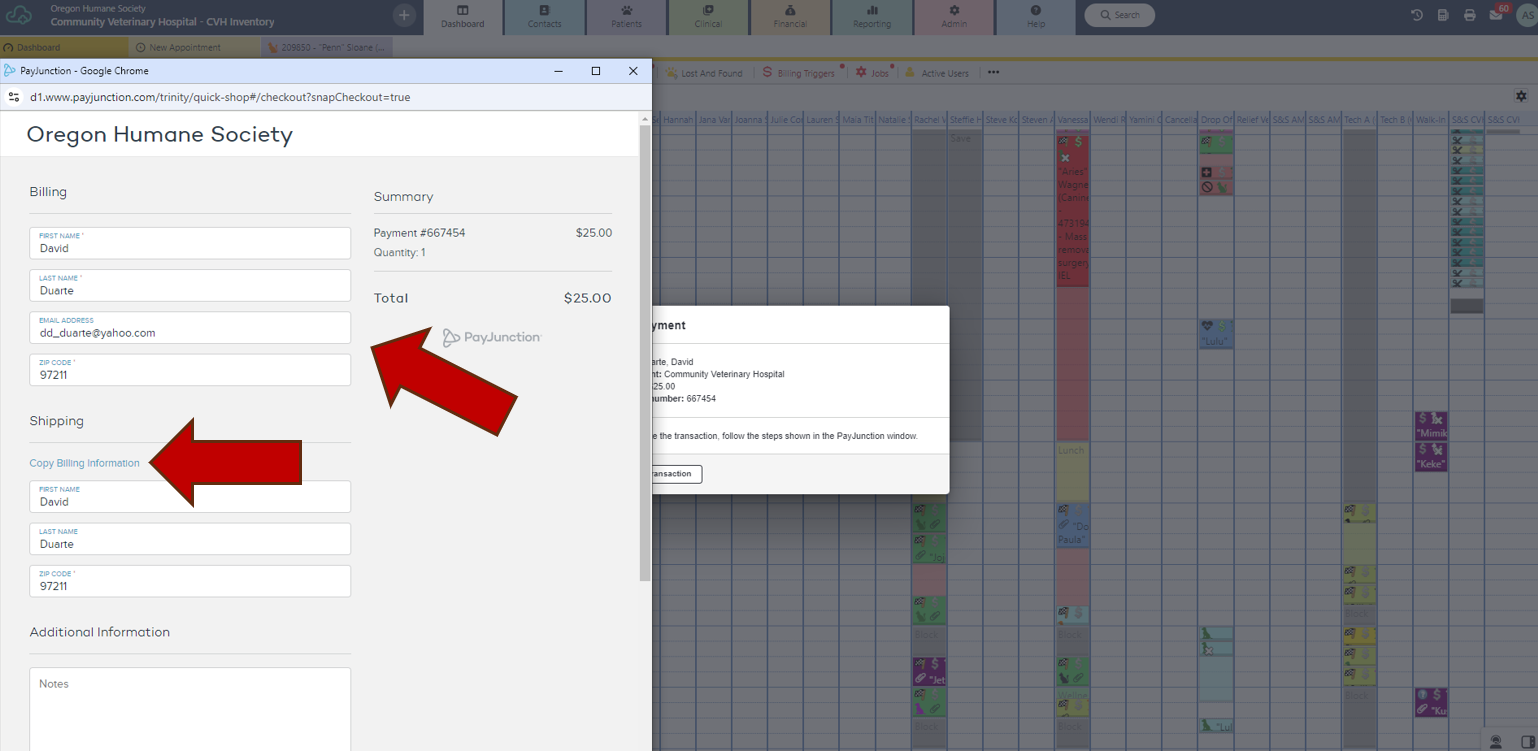Open the Dashboard main navigation tab
The width and height of the screenshot is (1538, 751).
point(462,17)
